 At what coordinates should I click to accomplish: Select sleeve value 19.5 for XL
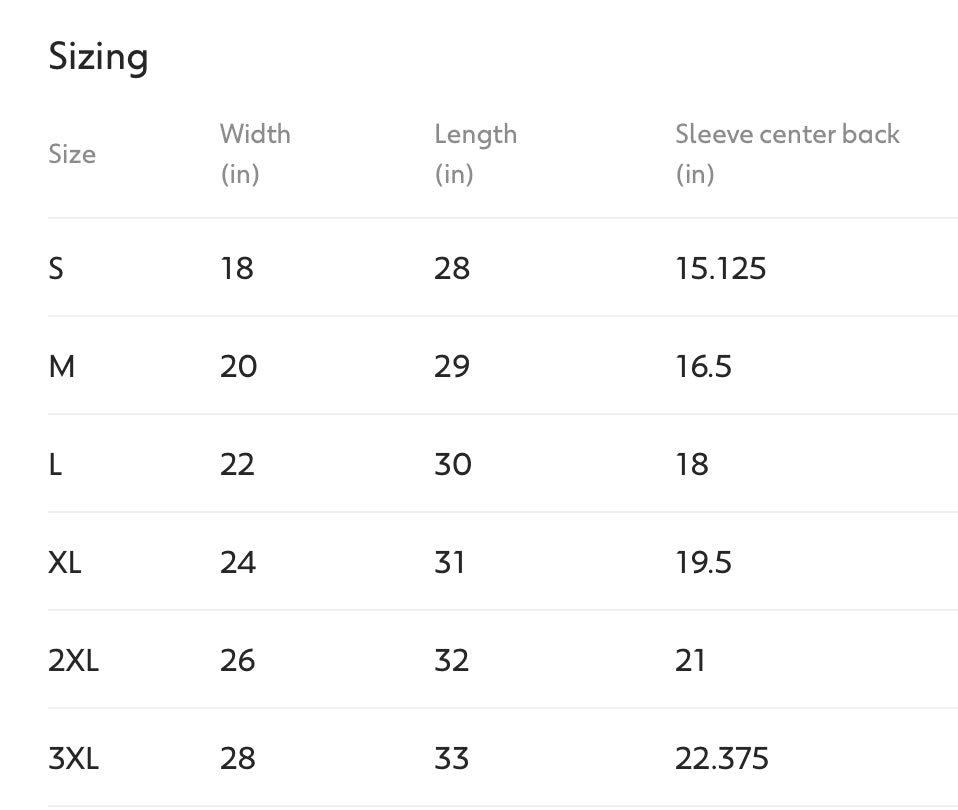click(703, 562)
